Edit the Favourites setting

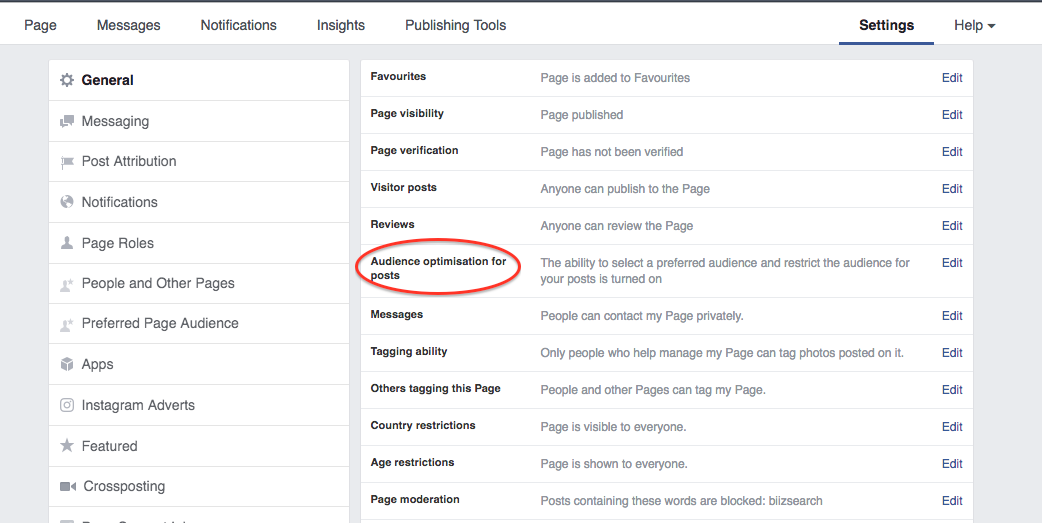coord(952,78)
